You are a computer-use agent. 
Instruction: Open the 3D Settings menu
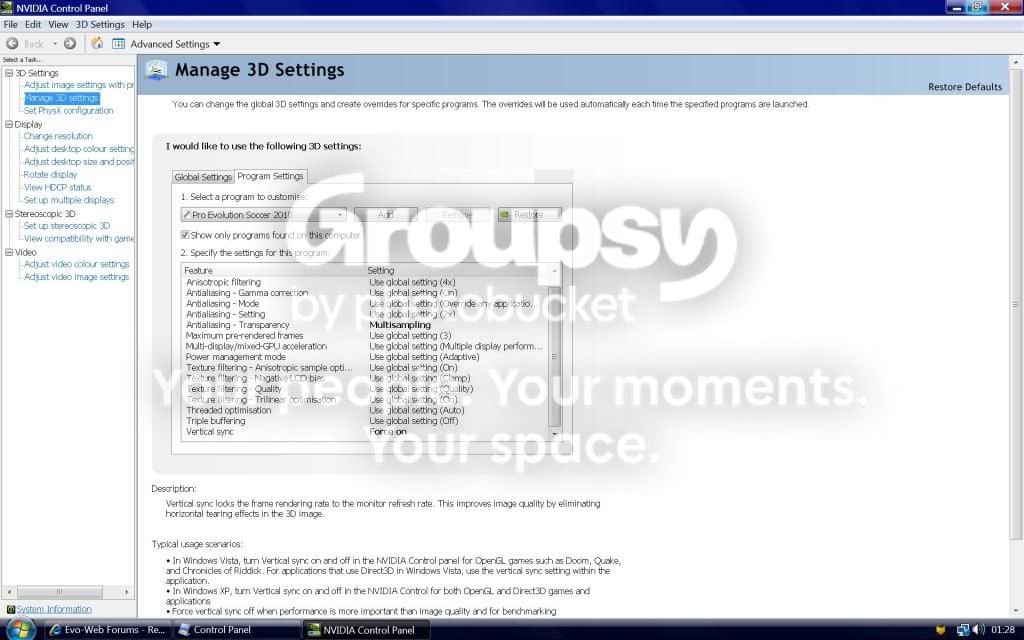(100, 24)
